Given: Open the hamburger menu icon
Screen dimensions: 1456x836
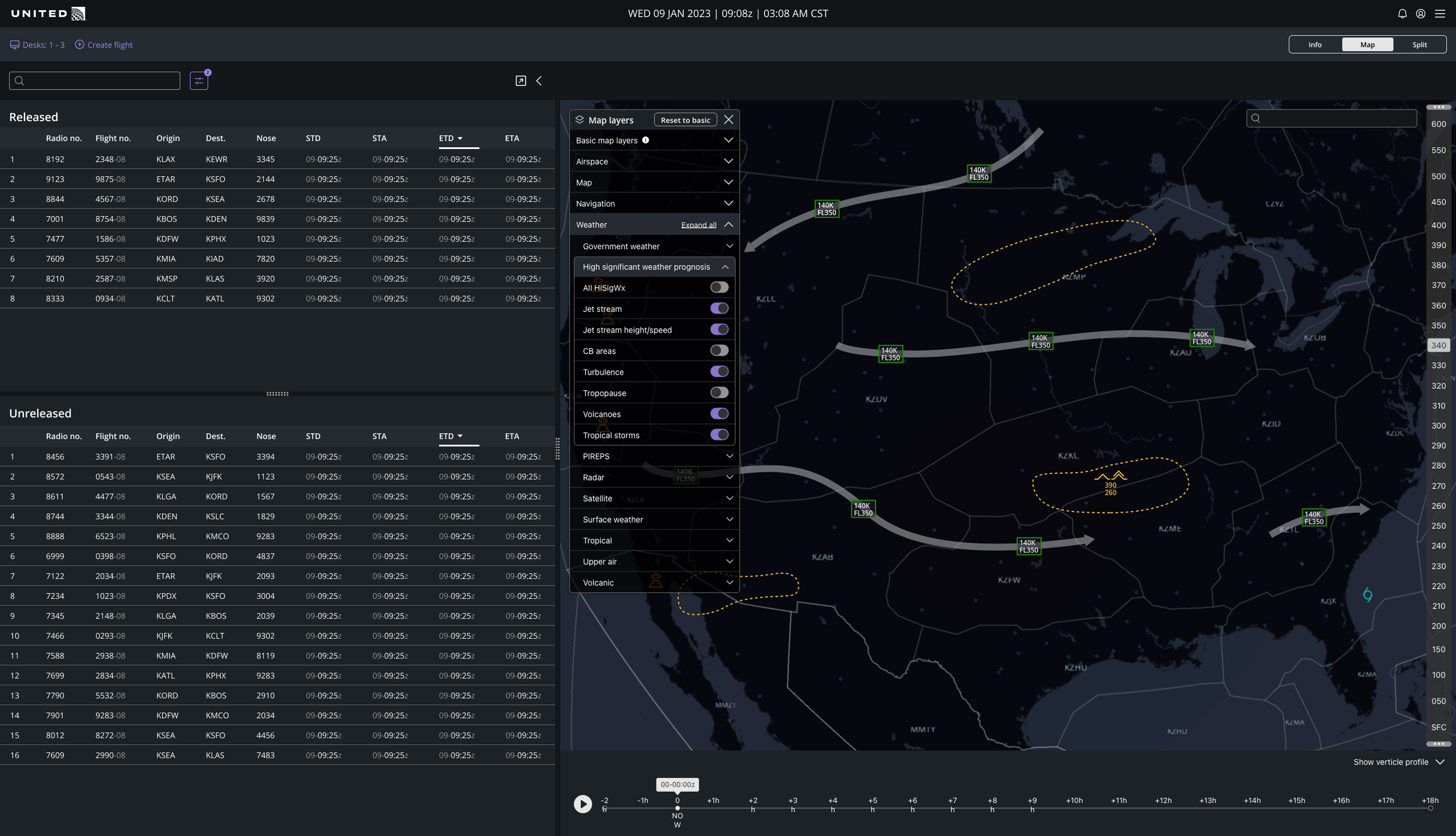Looking at the screenshot, I should click(1440, 14).
